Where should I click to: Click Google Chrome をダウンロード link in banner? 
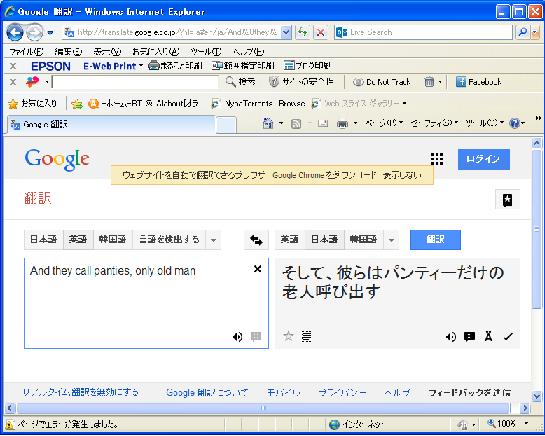pos(324,175)
